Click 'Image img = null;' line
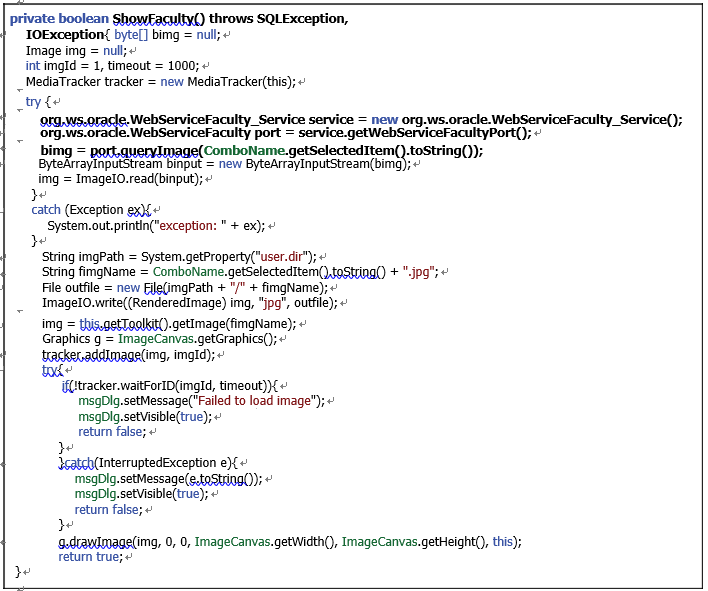This screenshot has width=708, height=591. click(x=76, y=51)
